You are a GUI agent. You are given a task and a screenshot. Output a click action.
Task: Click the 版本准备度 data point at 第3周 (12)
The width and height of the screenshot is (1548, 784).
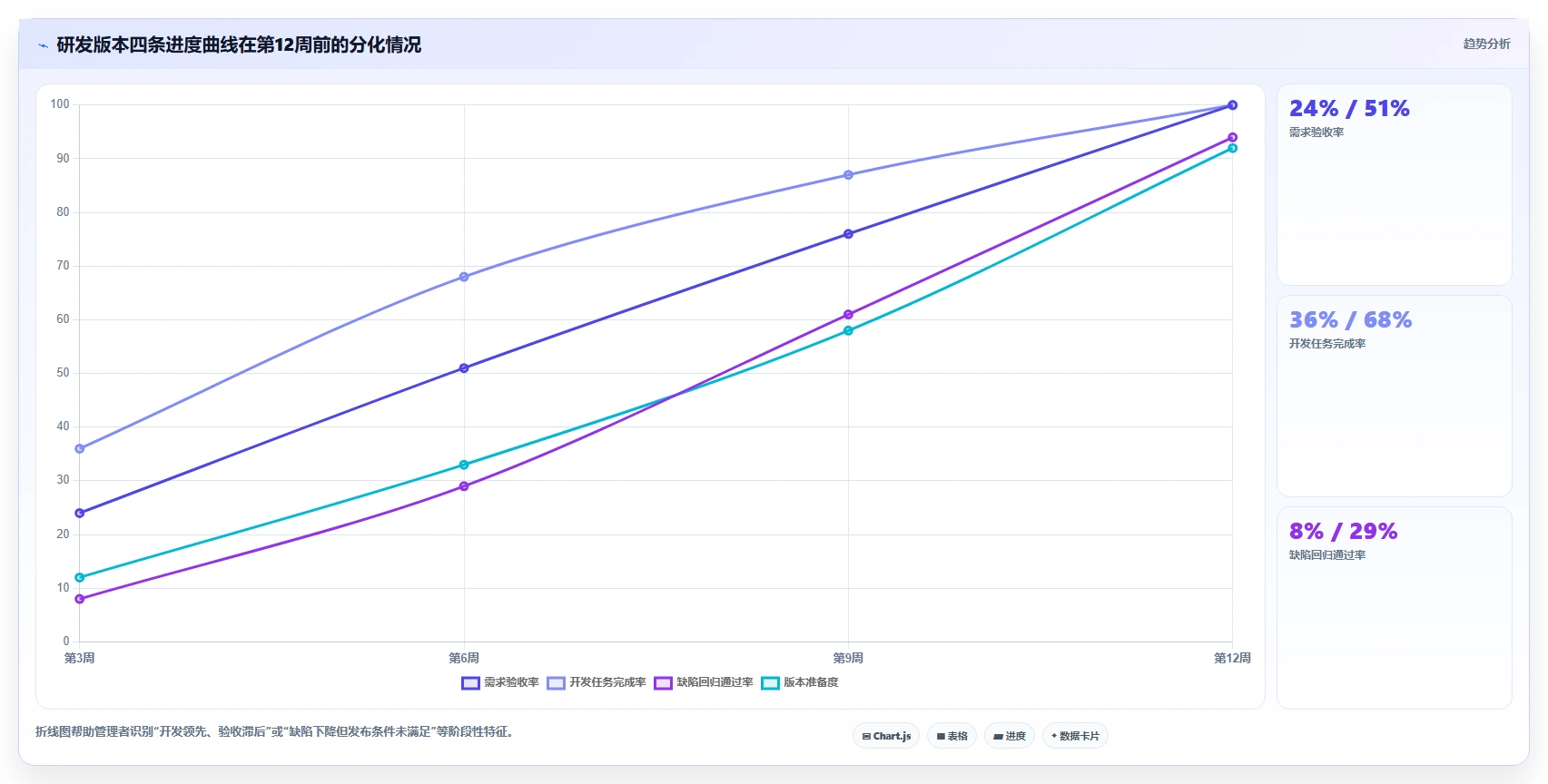[x=80, y=578]
